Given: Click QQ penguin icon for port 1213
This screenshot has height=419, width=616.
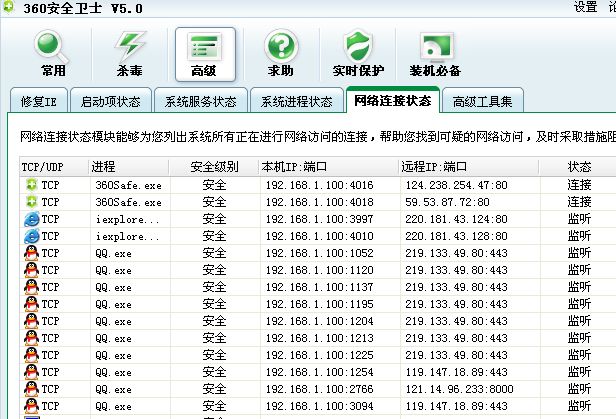Looking at the screenshot, I should click(x=31, y=338).
